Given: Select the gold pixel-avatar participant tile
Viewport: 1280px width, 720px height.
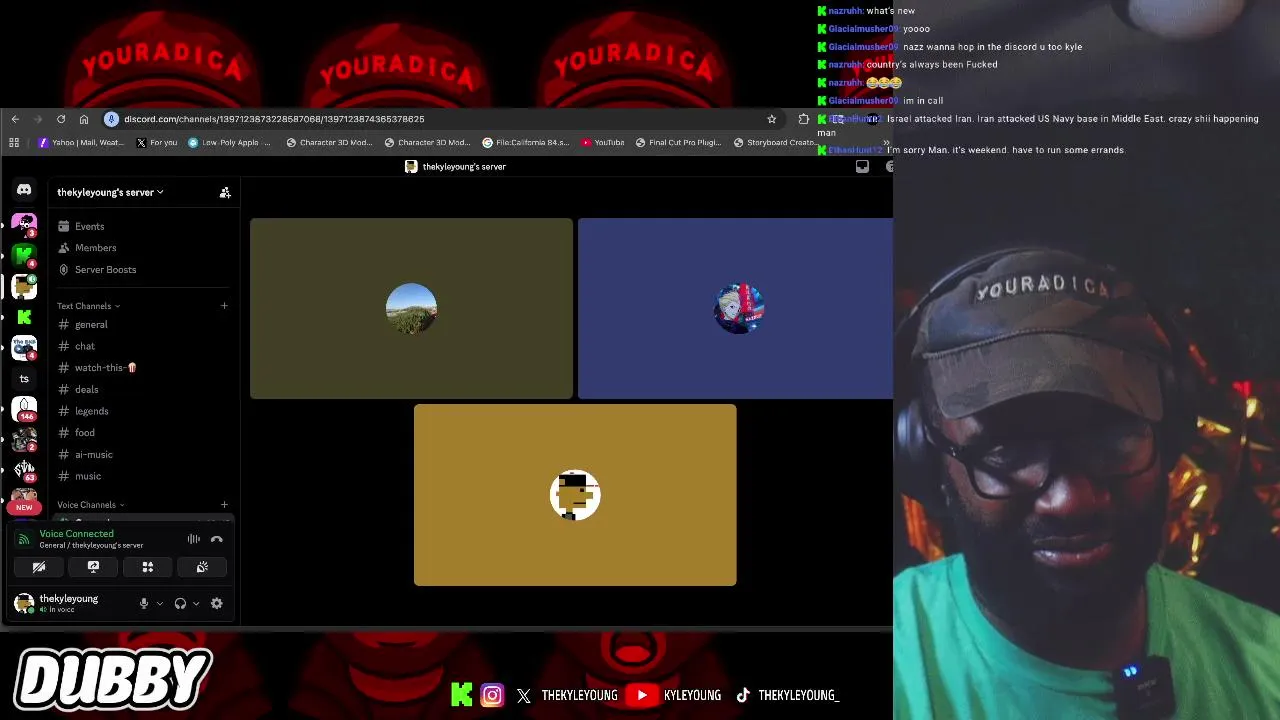Looking at the screenshot, I should tap(575, 495).
